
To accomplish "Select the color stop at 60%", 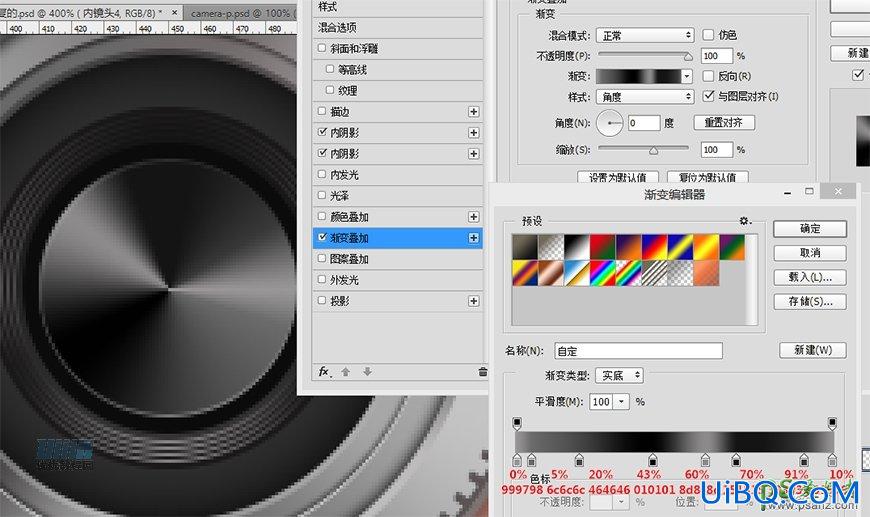I will (x=705, y=460).
